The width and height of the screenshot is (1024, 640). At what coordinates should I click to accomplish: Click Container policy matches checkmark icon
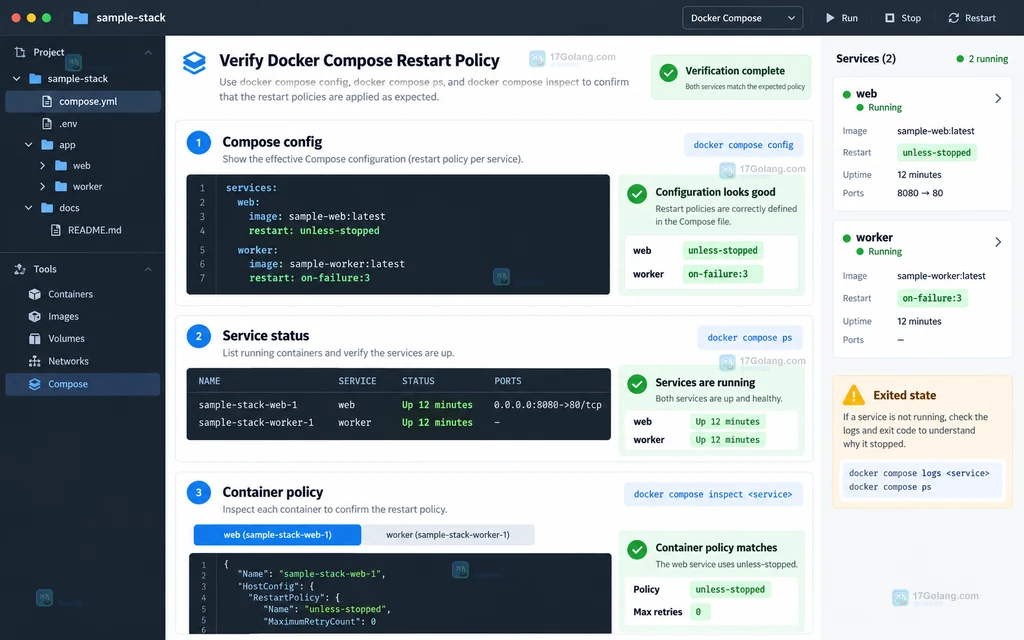[637, 549]
